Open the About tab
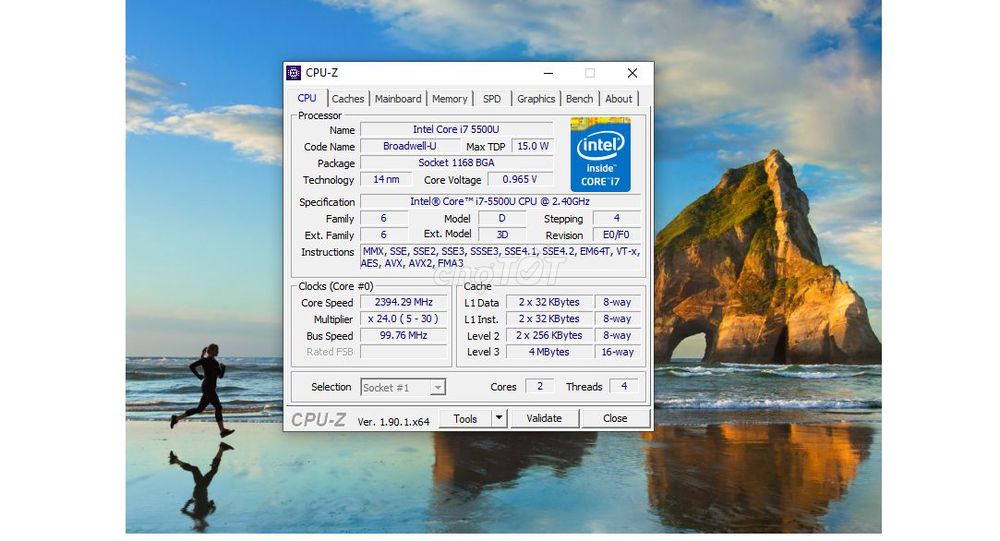 tap(619, 99)
